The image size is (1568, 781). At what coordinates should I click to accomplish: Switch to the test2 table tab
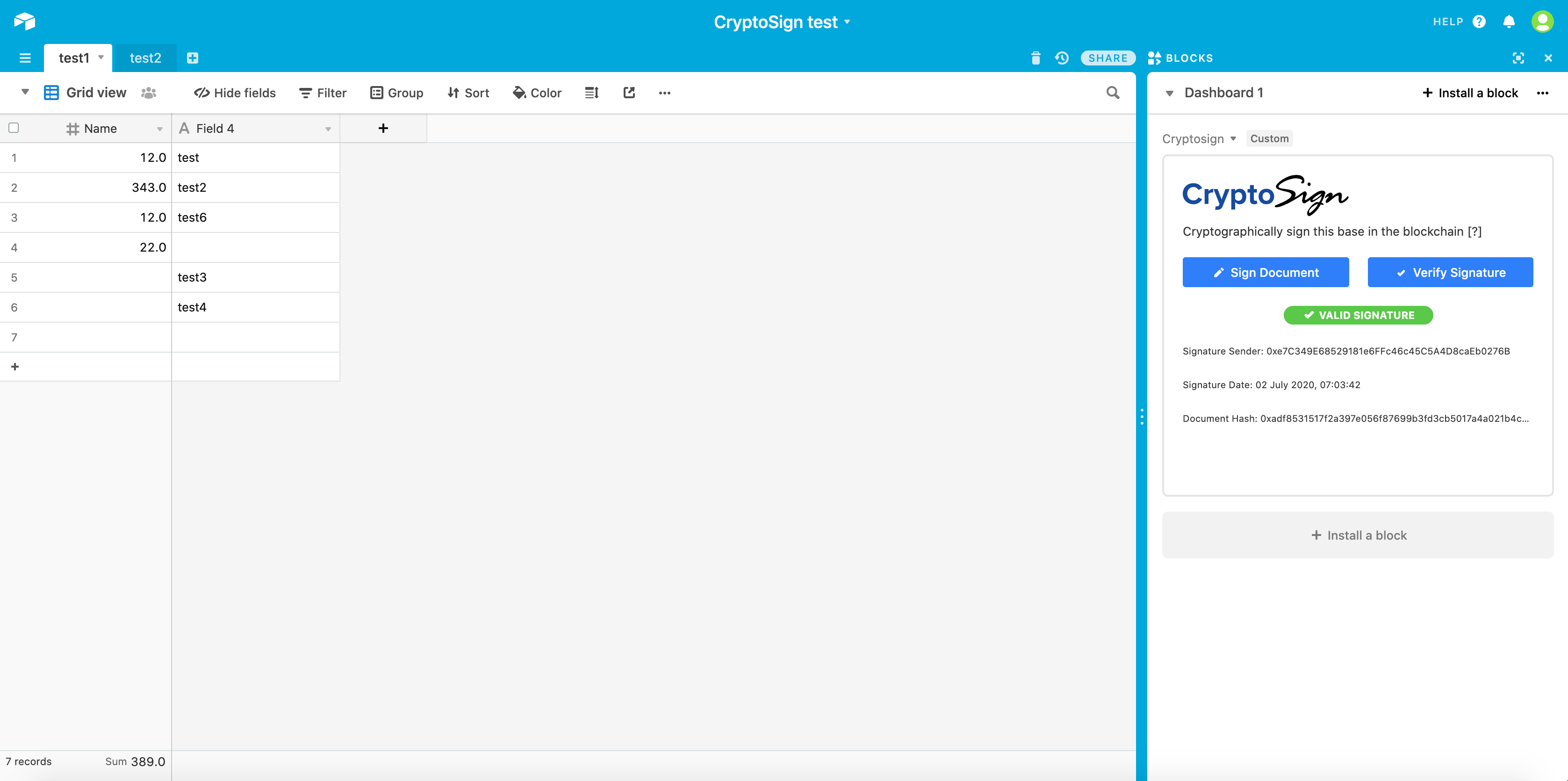145,58
